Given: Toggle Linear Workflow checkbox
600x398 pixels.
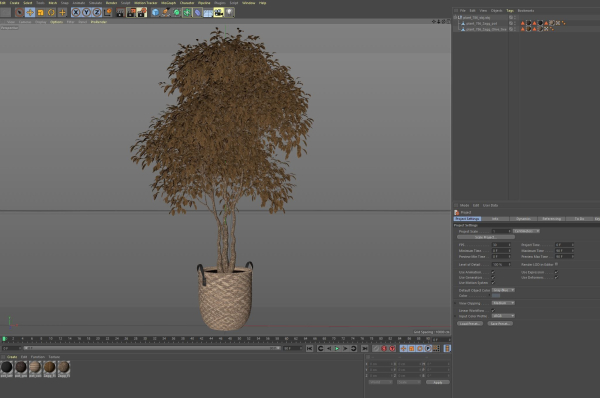Looking at the screenshot, I should point(493,310).
